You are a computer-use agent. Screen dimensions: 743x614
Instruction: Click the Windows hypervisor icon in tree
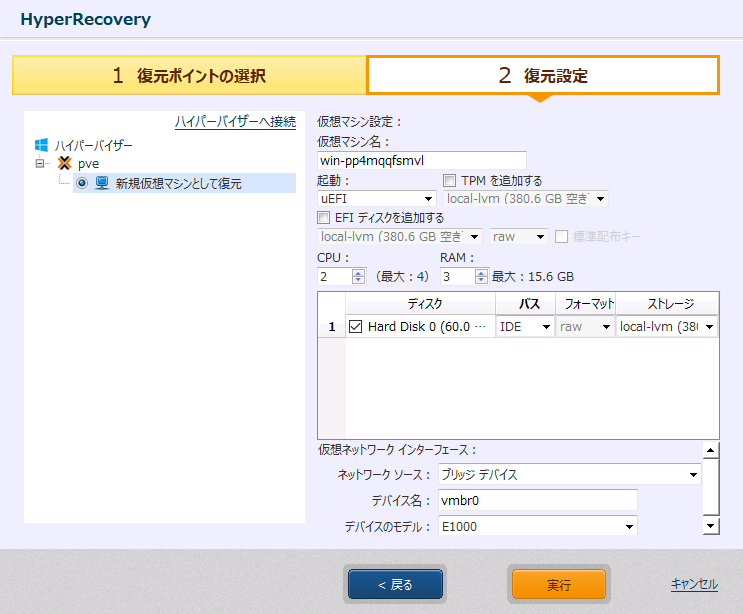[x=42, y=145]
